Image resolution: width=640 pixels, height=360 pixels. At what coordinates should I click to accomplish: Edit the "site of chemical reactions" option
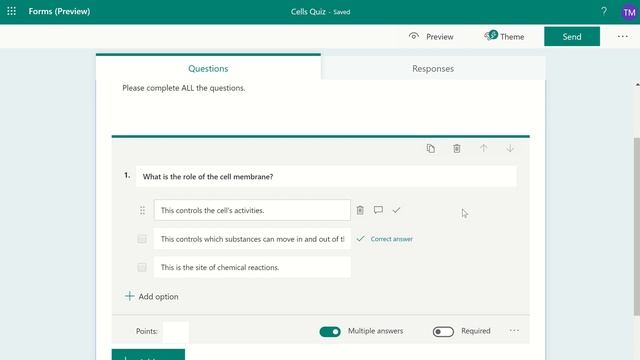(252, 267)
